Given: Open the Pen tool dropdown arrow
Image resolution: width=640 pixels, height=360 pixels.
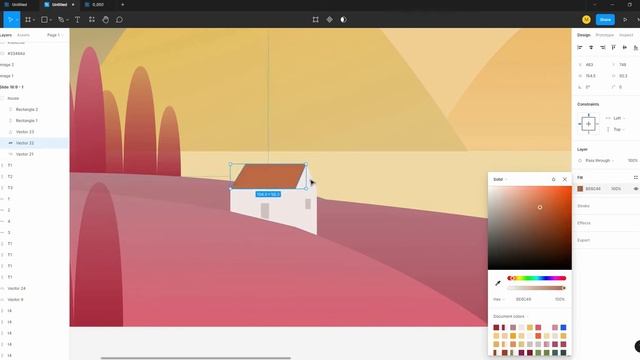Looking at the screenshot, I should click(67, 20).
